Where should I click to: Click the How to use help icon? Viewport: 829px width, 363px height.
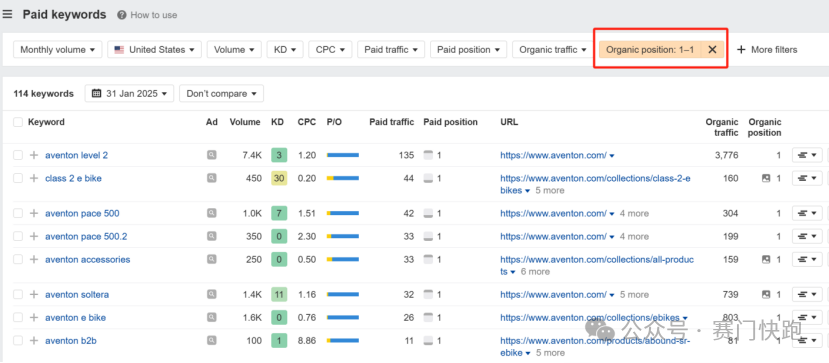[x=122, y=15]
